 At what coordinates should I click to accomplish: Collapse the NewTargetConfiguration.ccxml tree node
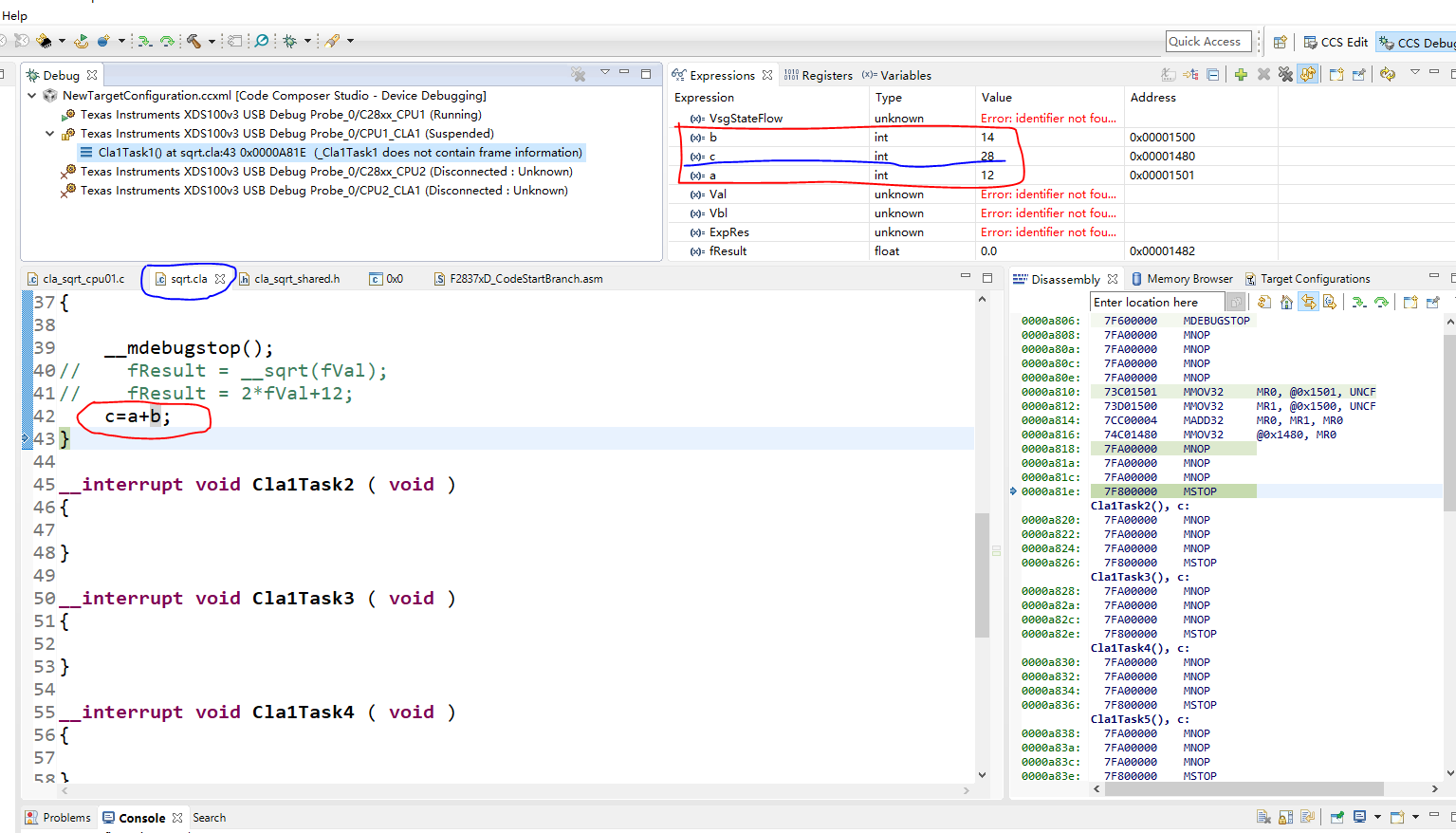[x=32, y=96]
